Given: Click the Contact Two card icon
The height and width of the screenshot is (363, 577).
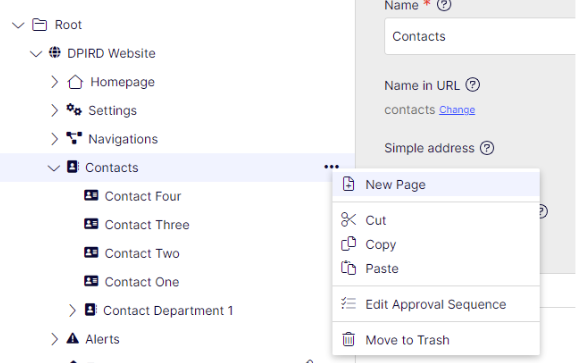Looking at the screenshot, I should pos(91,253).
